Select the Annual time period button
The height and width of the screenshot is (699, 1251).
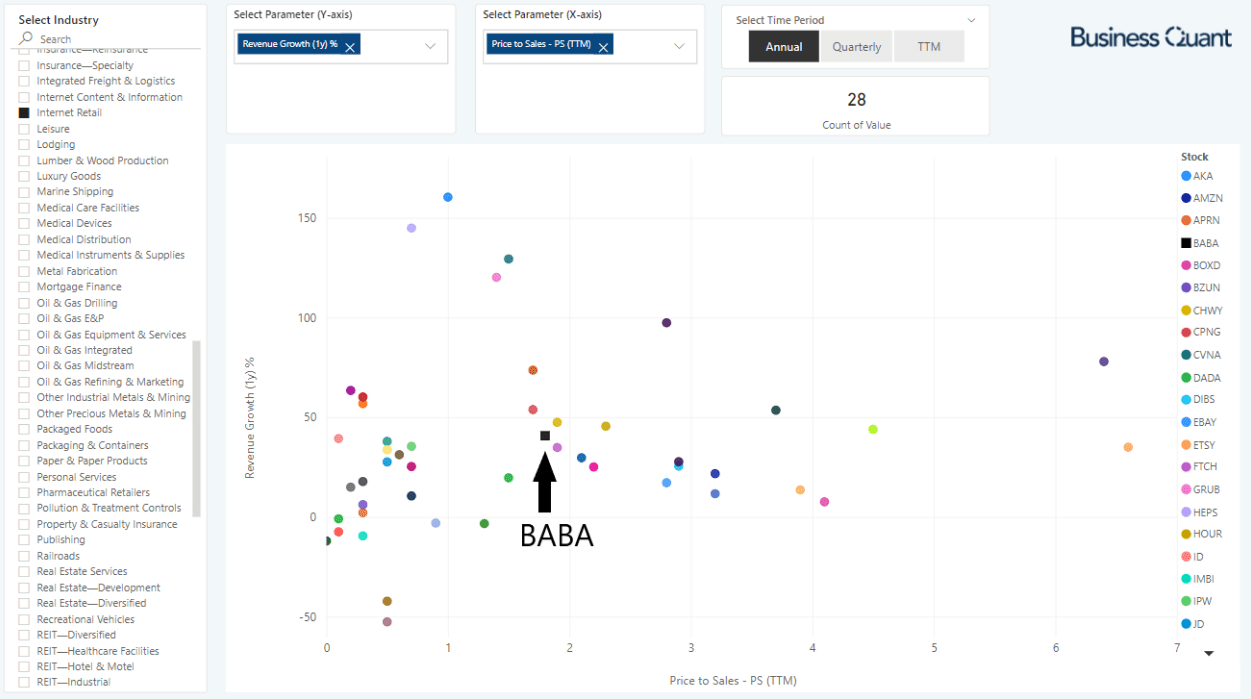(x=783, y=46)
